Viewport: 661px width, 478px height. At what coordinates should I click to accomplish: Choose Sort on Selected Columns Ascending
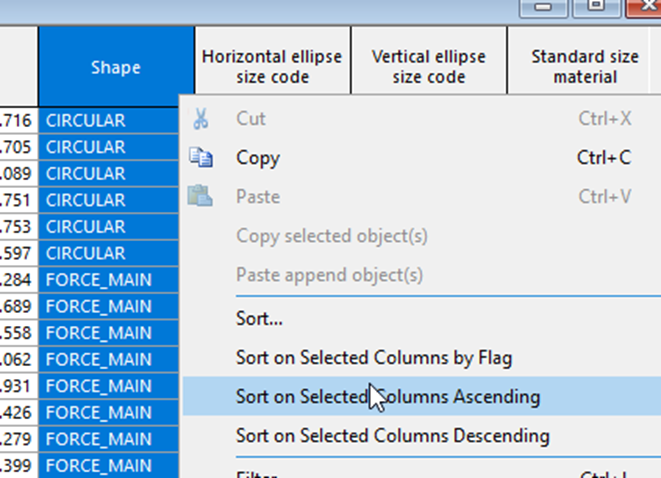pyautogui.click(x=422, y=396)
